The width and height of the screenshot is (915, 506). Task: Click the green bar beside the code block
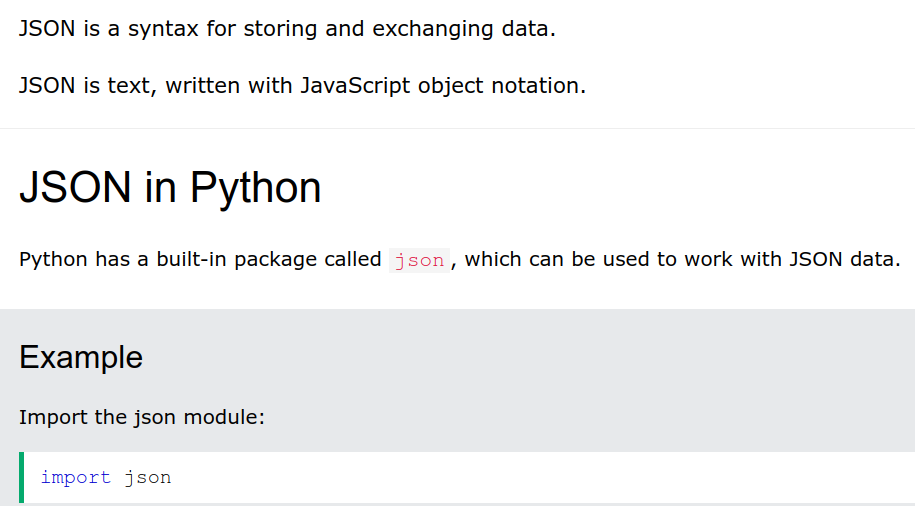[x=21, y=477]
